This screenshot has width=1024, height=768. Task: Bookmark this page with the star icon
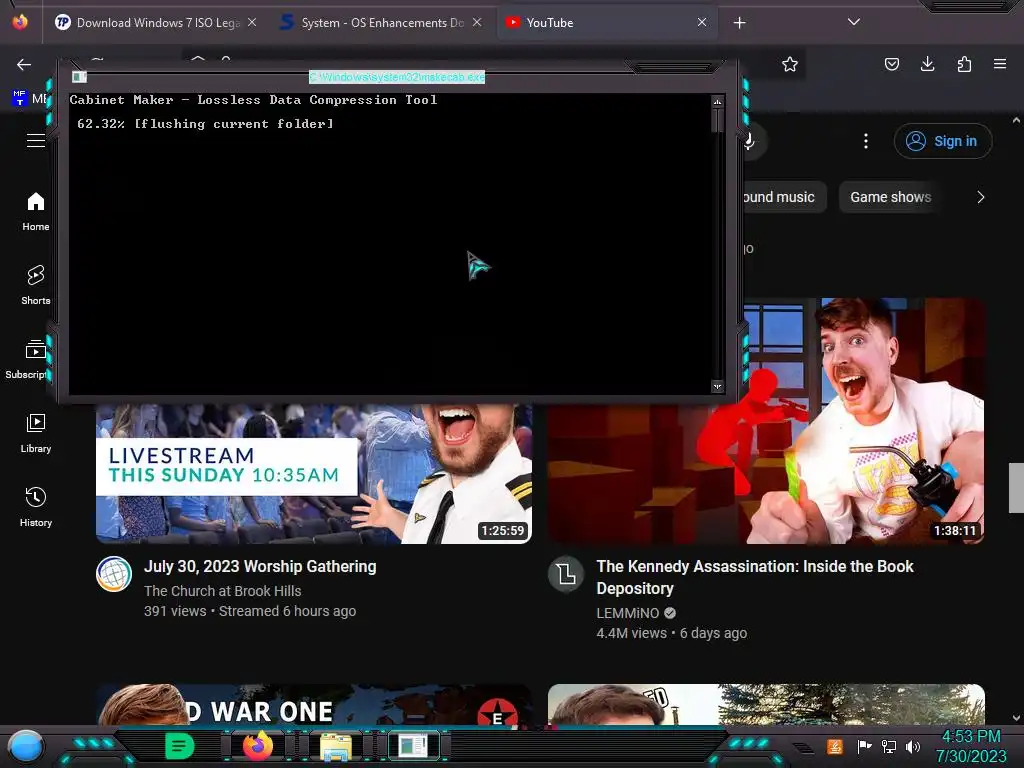click(x=790, y=64)
